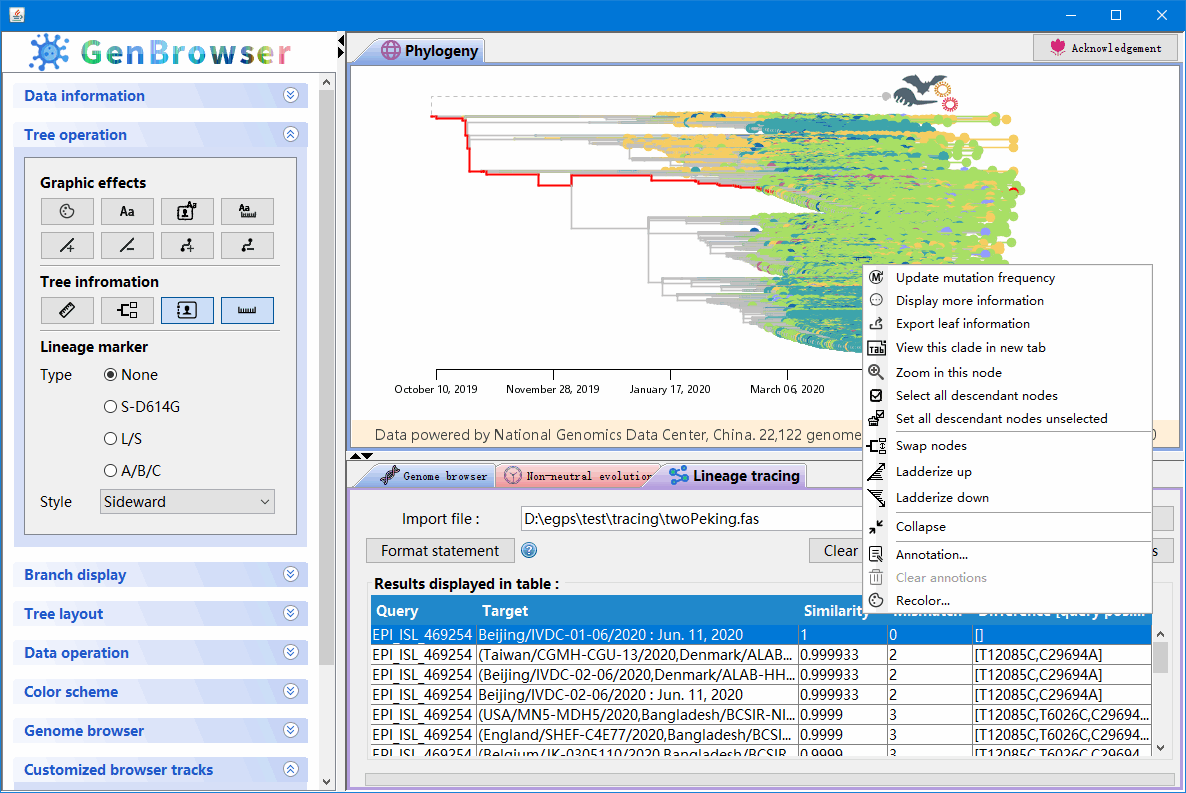Switch to the Genome browser tab
This screenshot has width=1186, height=793.
tap(434, 476)
